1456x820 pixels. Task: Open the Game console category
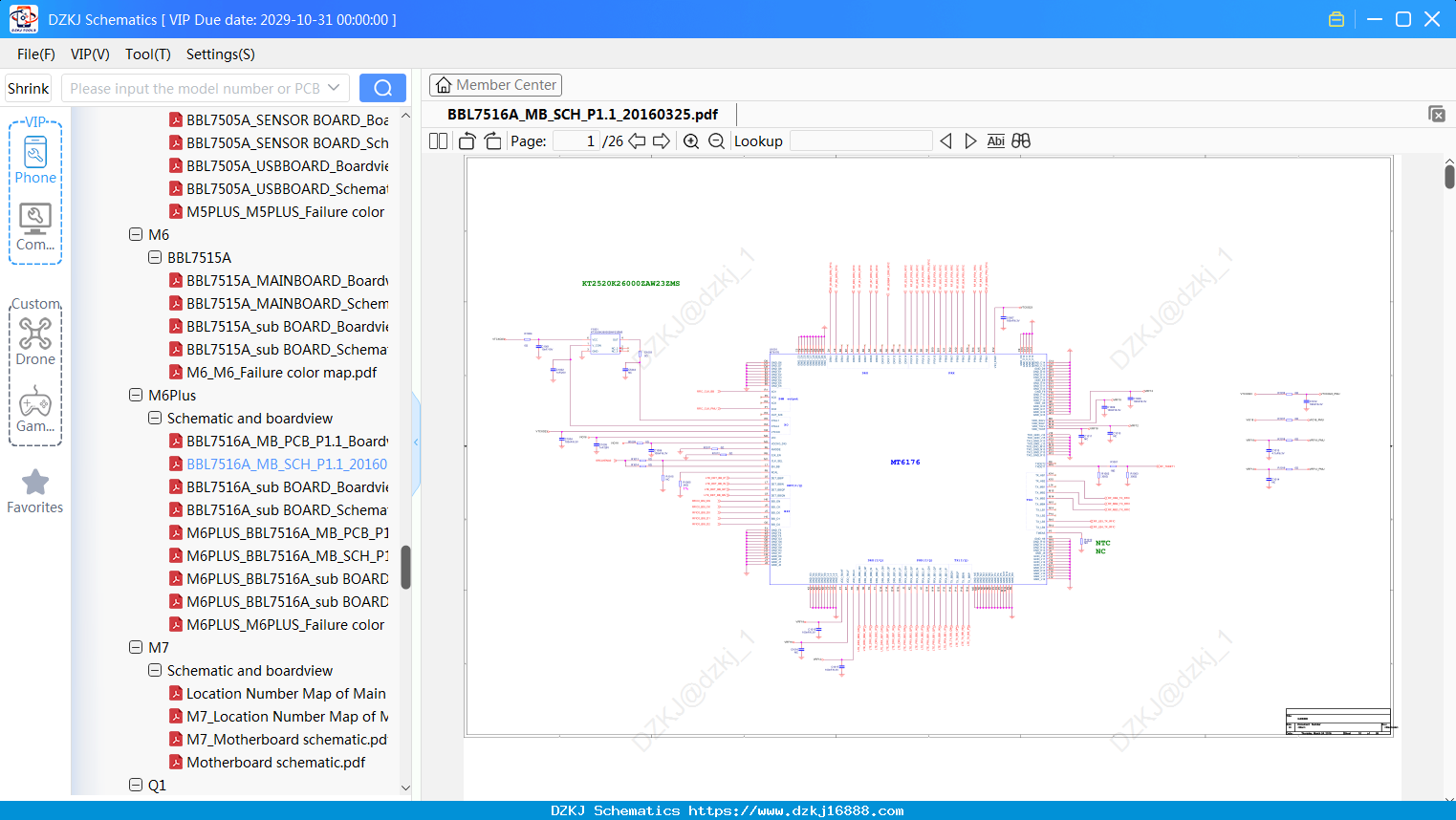35,410
